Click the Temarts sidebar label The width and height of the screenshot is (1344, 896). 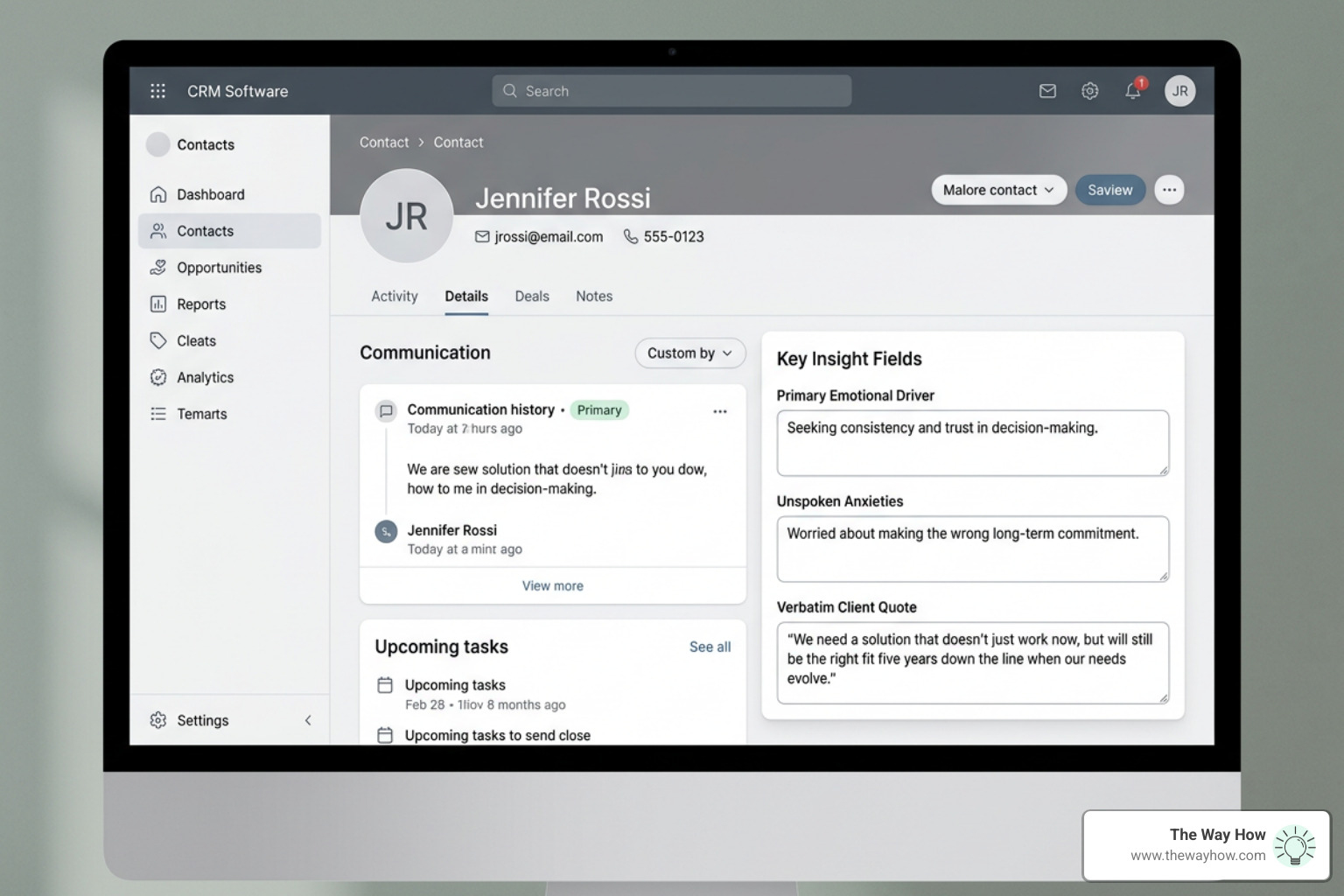(202, 415)
